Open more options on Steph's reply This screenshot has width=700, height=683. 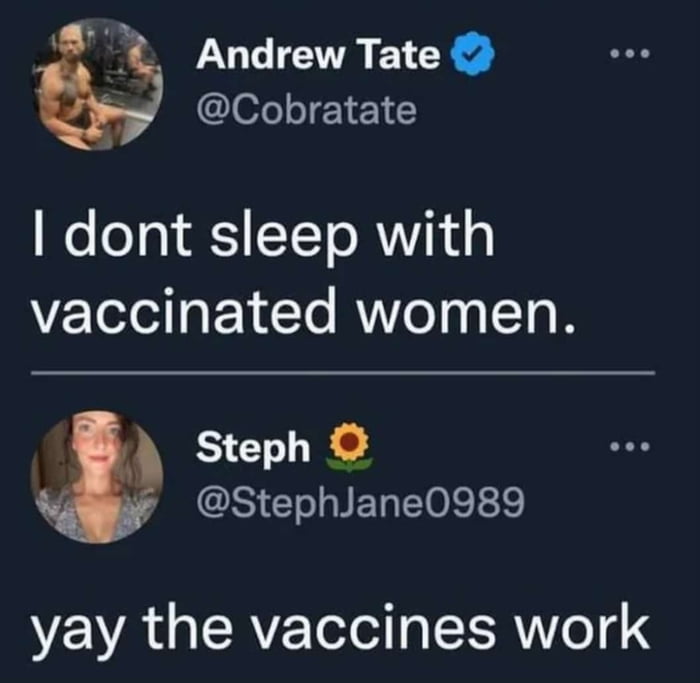(631, 446)
